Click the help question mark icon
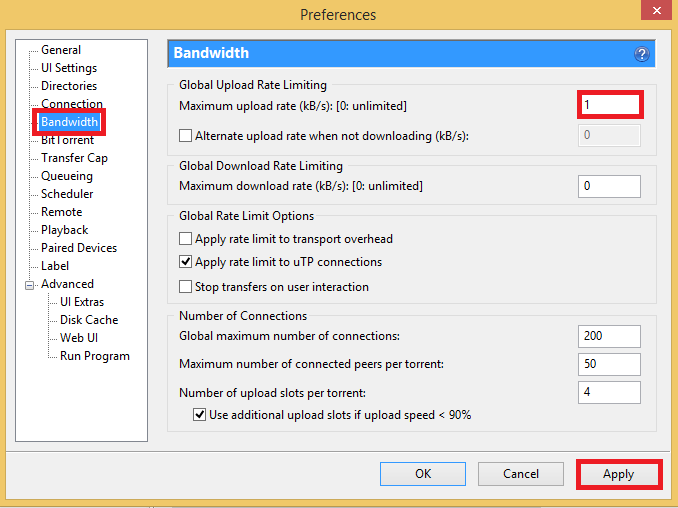 point(642,54)
